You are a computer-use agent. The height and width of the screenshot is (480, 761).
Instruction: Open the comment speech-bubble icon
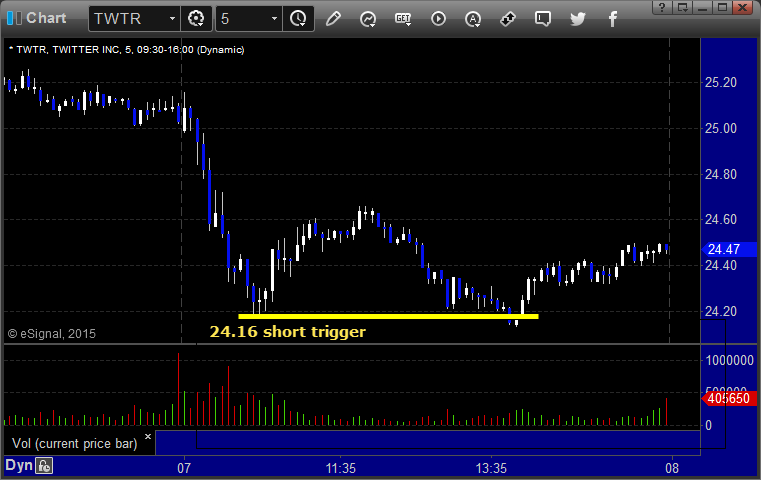coord(543,19)
